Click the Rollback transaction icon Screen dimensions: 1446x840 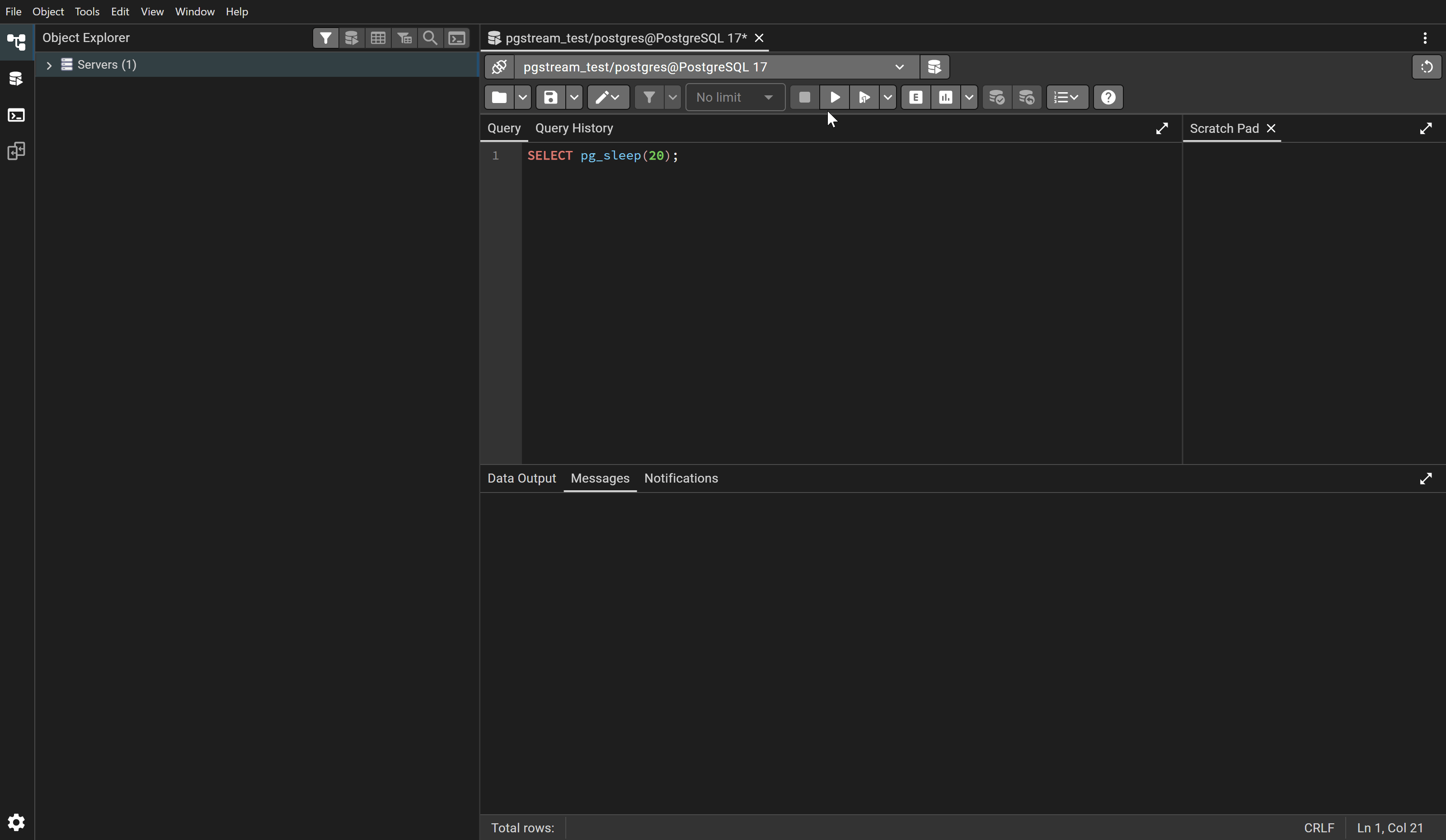1027,98
